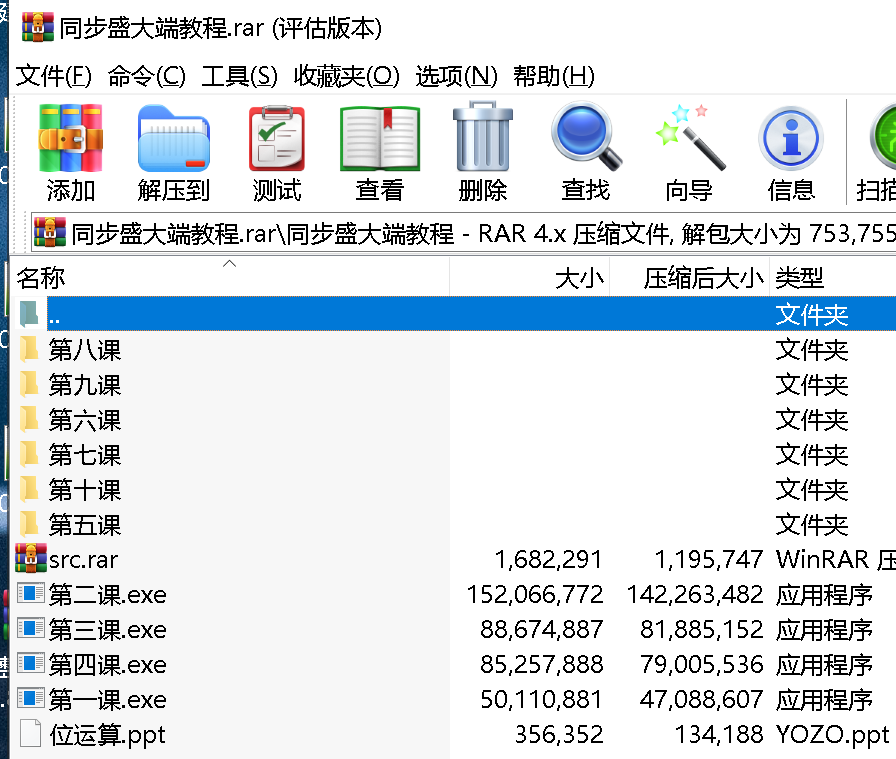
Task: Select the src.rar file name
Action: [x=83, y=560]
